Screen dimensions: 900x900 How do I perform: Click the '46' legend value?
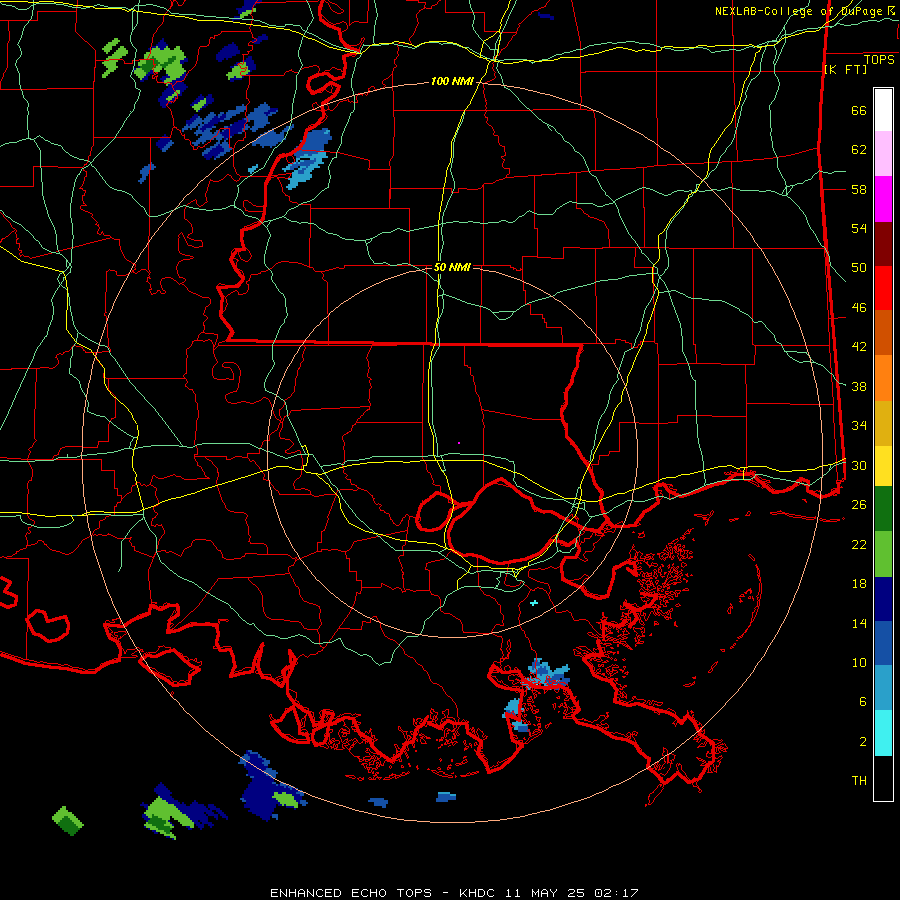(x=859, y=308)
